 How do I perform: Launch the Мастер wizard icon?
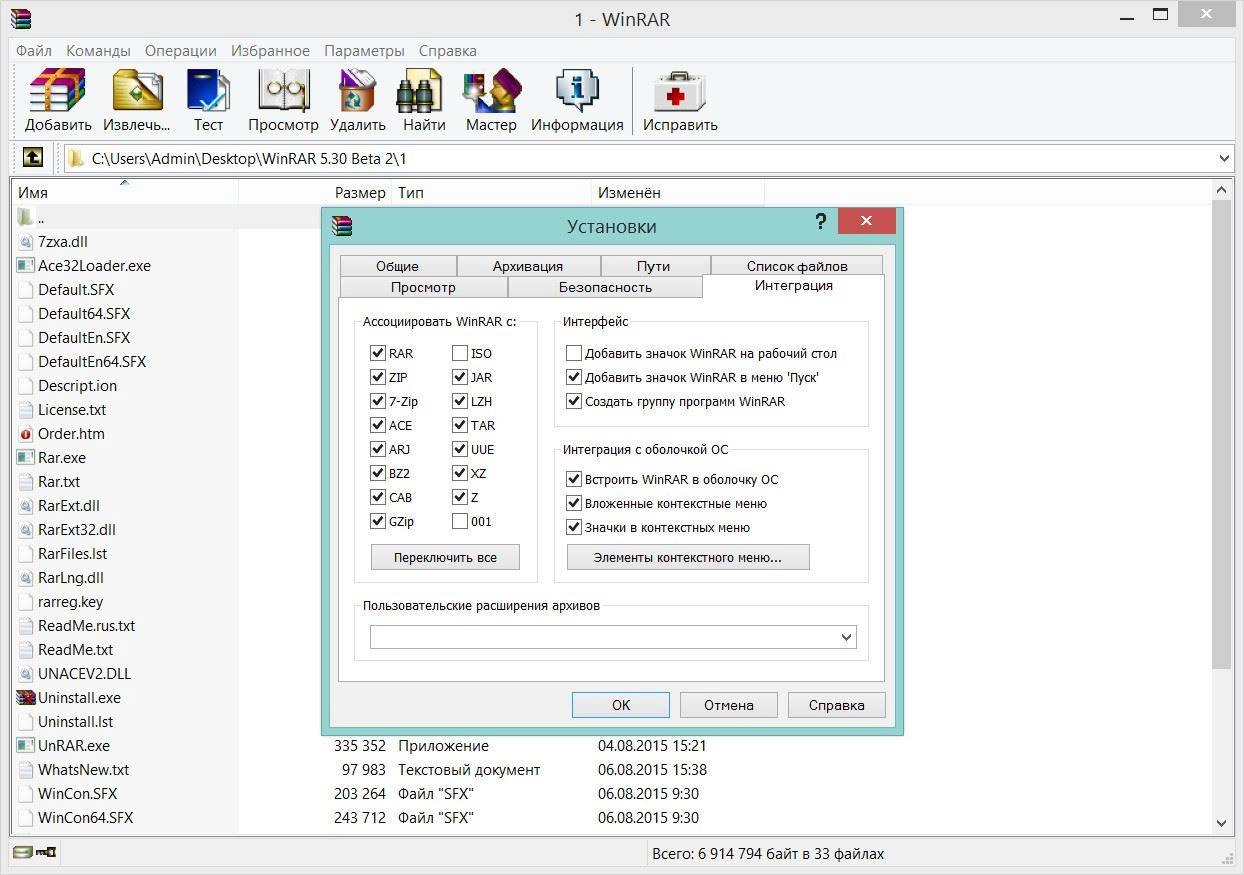(491, 90)
